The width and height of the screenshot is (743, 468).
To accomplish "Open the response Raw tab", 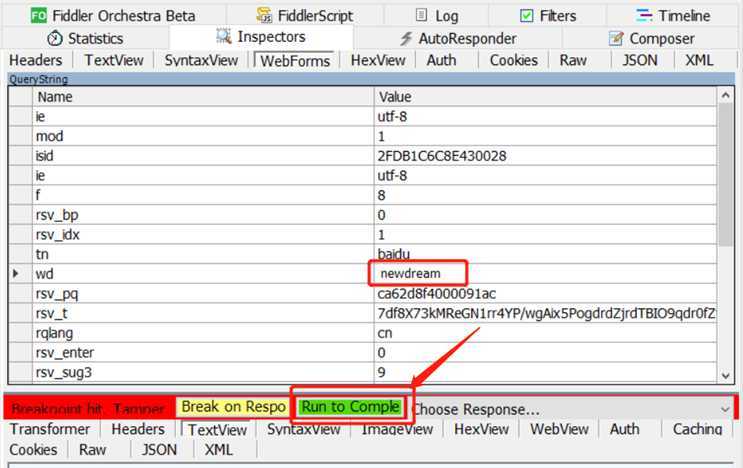I will pyautogui.click(x=92, y=450).
